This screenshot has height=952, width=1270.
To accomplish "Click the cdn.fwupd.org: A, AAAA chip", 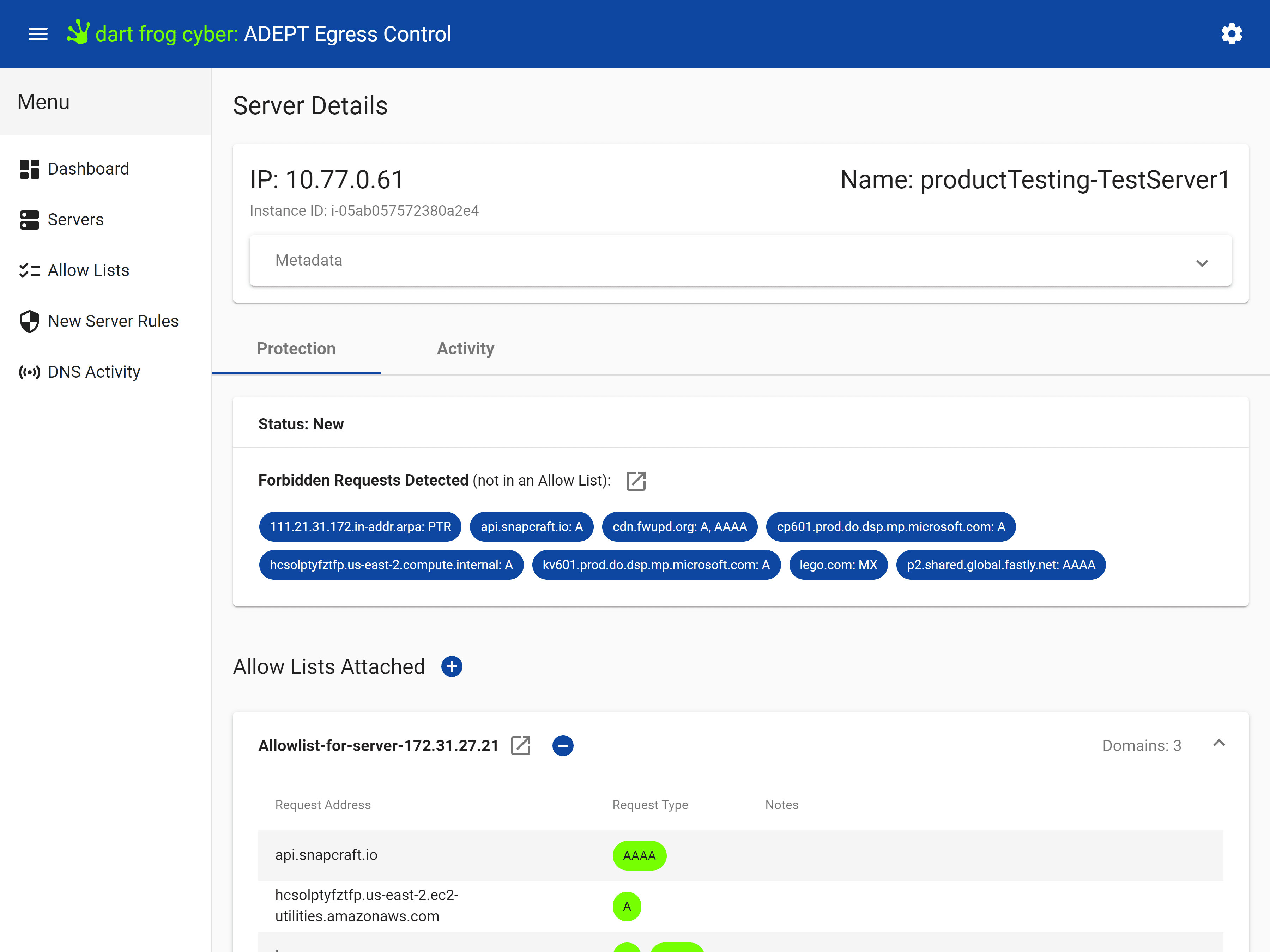I will coord(679,527).
